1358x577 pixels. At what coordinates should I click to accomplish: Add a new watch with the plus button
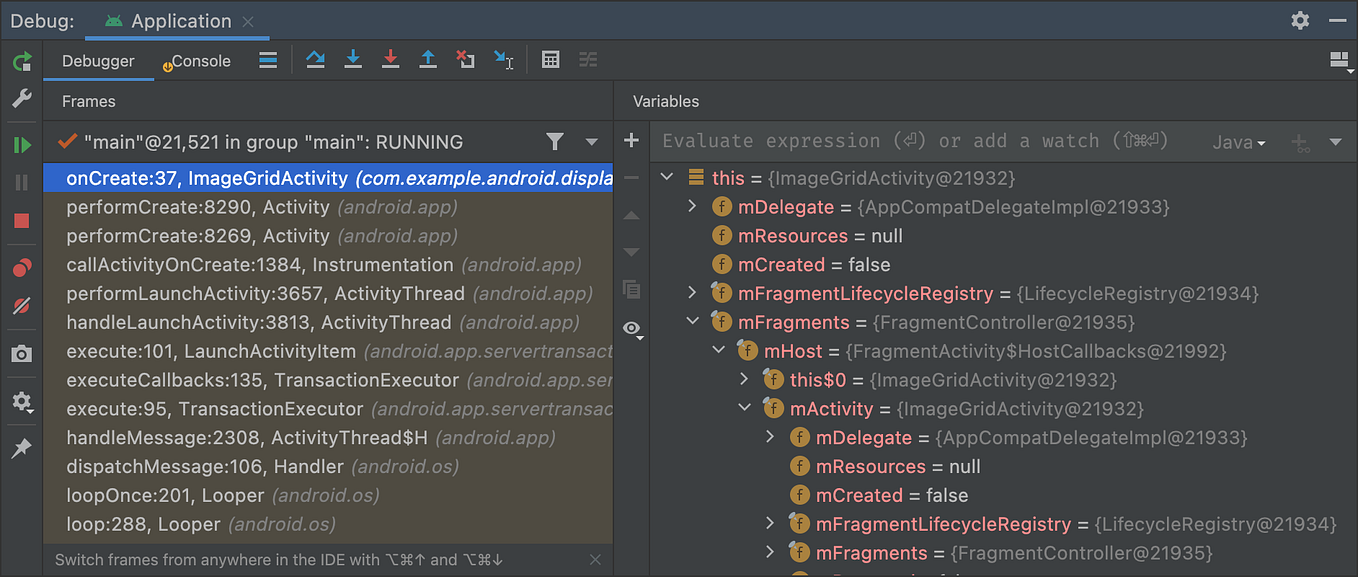631,141
